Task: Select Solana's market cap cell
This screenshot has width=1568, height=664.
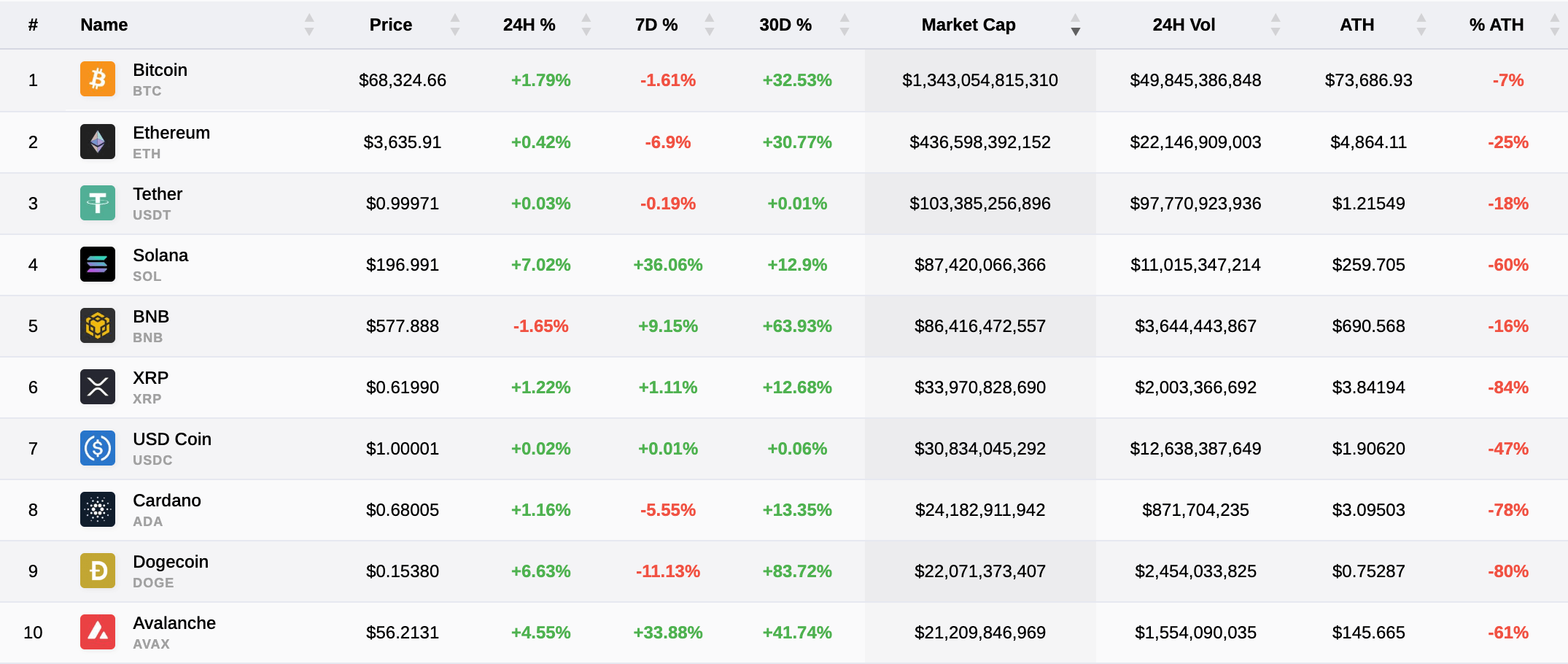Action: (979, 265)
